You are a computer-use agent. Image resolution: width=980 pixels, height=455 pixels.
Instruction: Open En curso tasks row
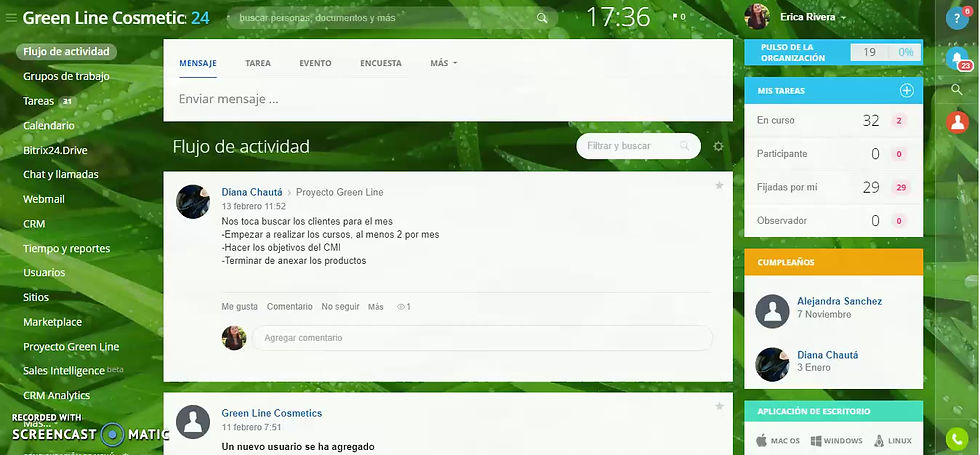pyautogui.click(x=833, y=121)
